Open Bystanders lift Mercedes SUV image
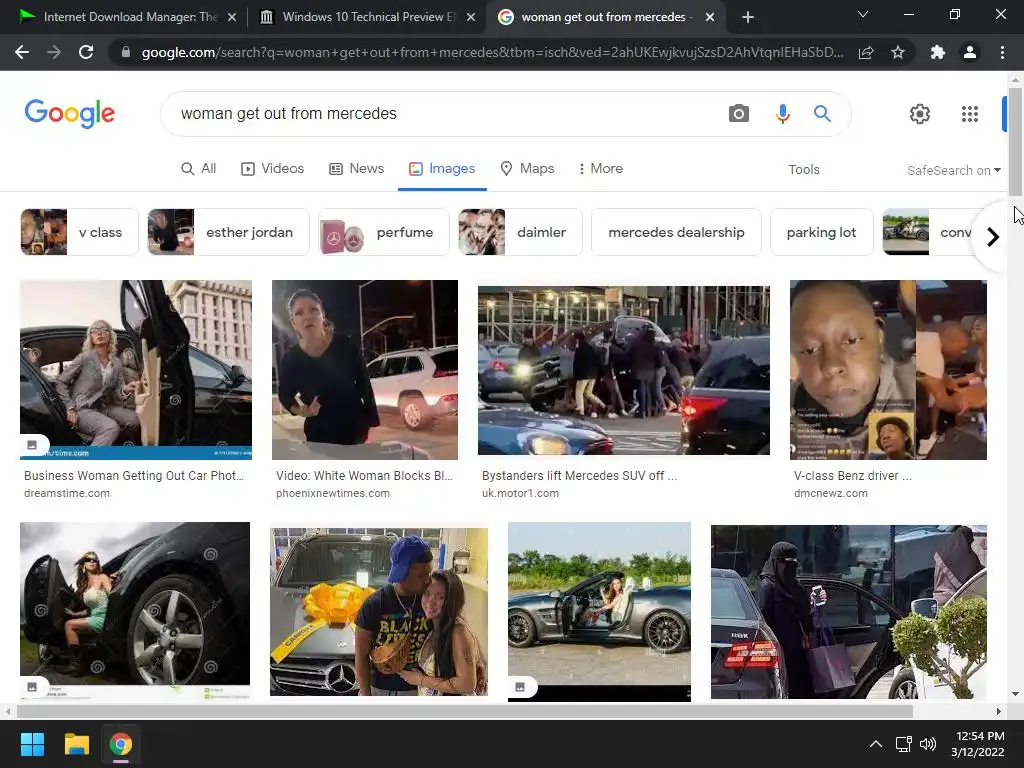This screenshot has width=1024, height=768. (624, 370)
